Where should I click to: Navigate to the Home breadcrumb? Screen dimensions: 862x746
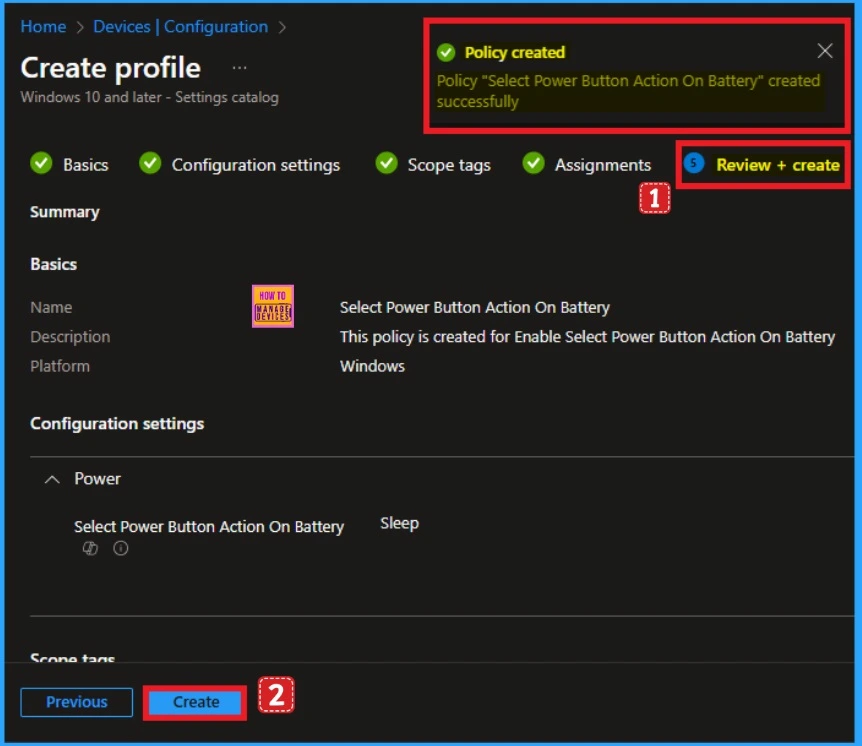coord(43,26)
